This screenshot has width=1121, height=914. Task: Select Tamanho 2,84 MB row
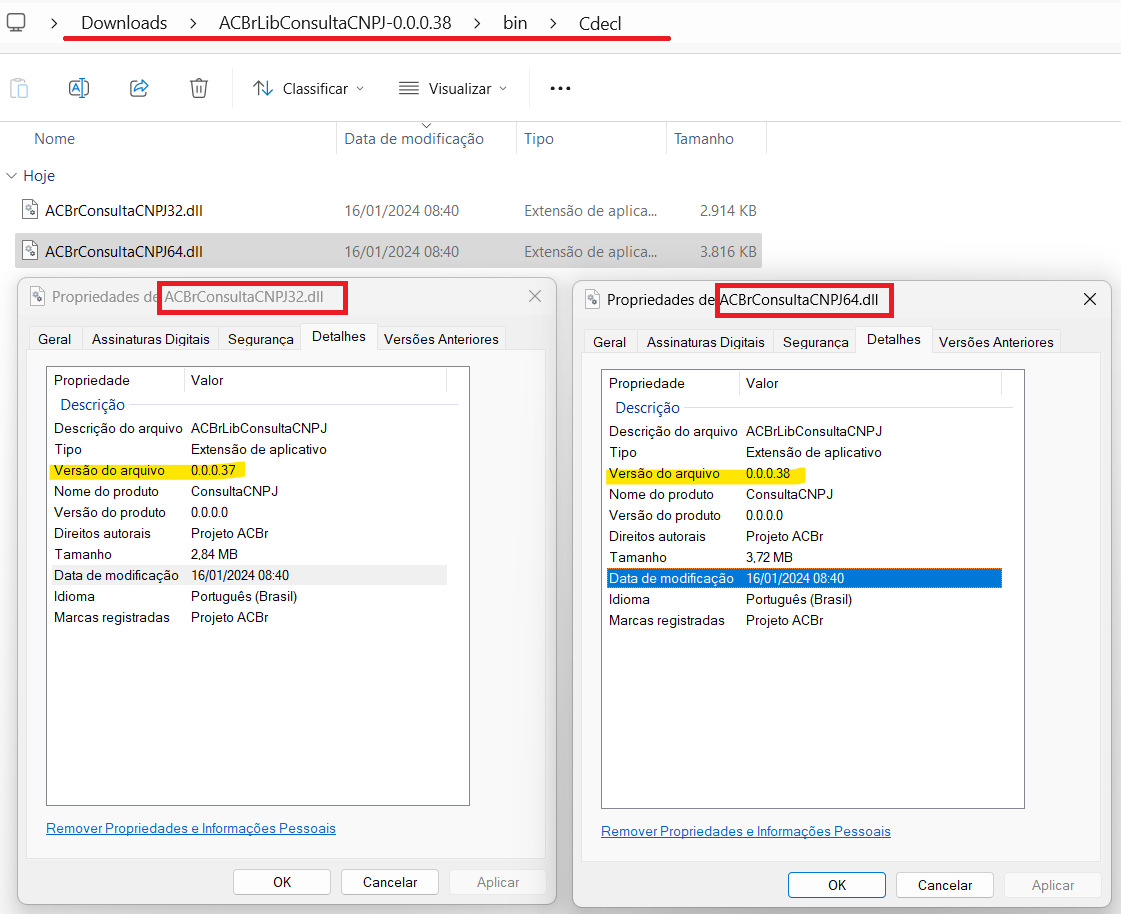pos(250,554)
